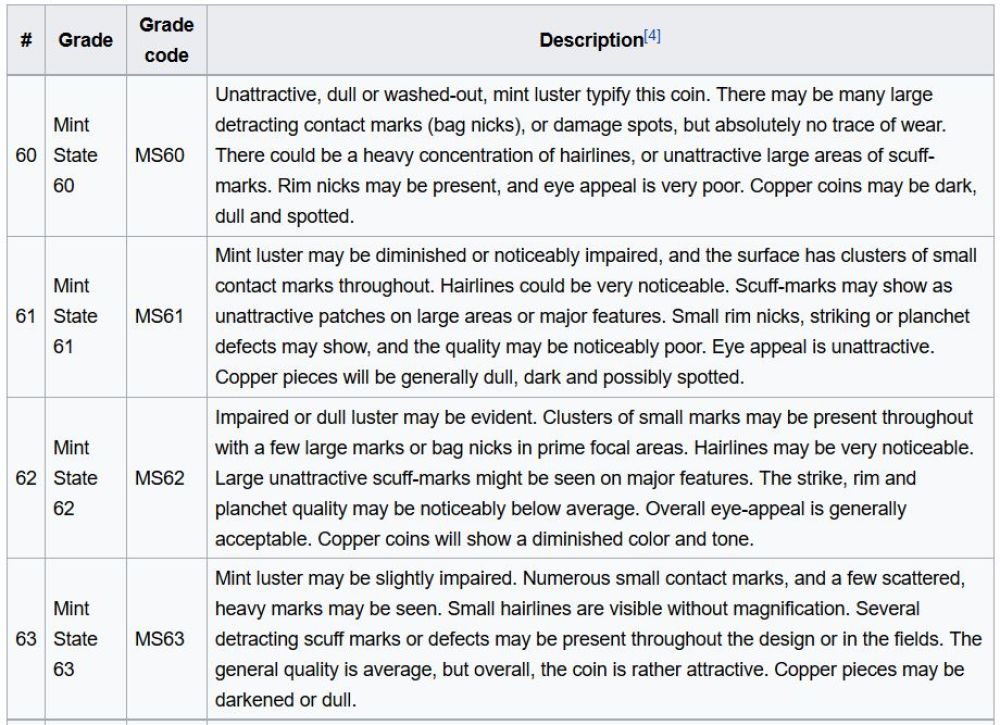Click the Description column header
This screenshot has width=1000, height=725.
pyautogui.click(x=599, y=40)
